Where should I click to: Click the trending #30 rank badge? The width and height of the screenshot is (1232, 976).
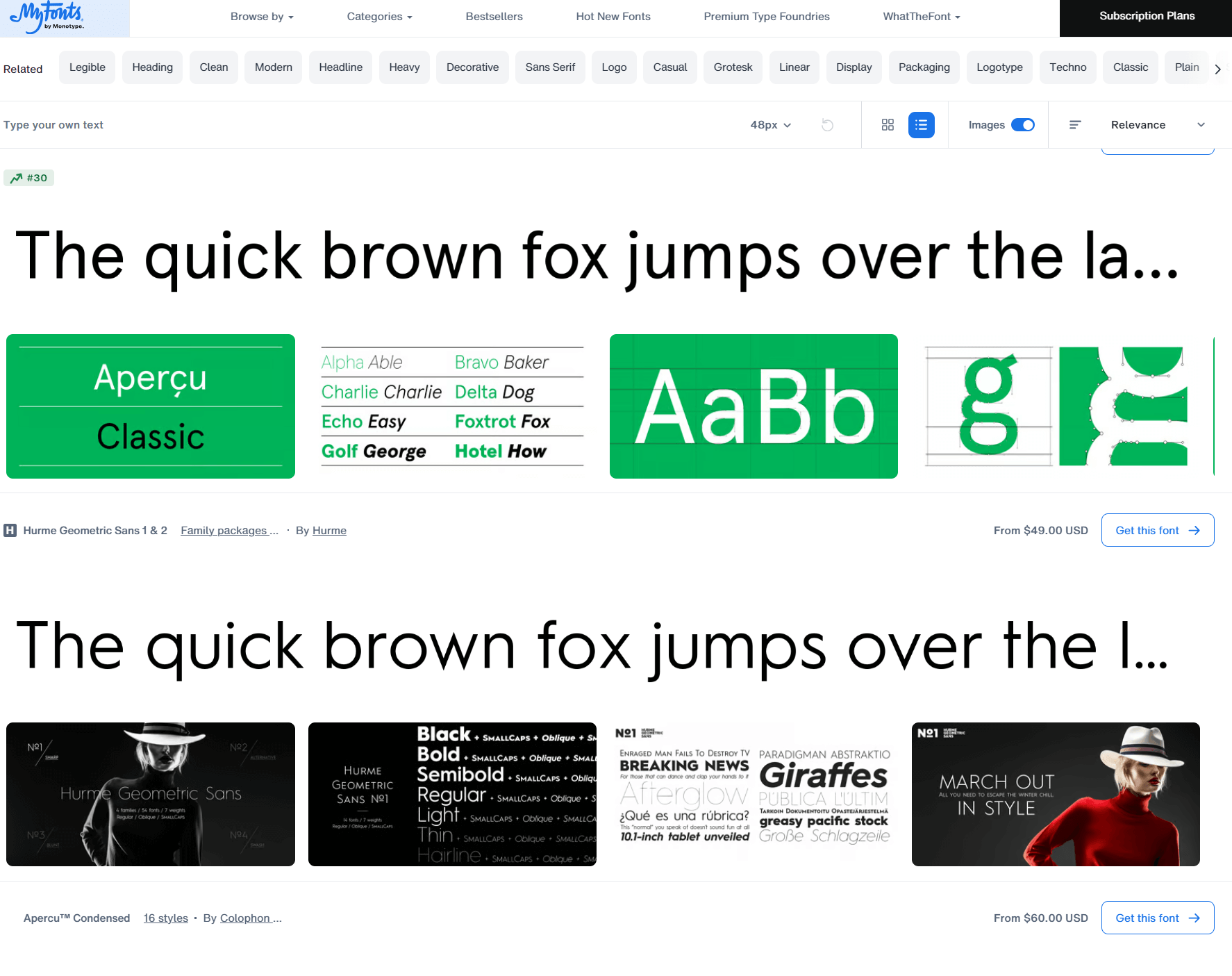pos(29,178)
